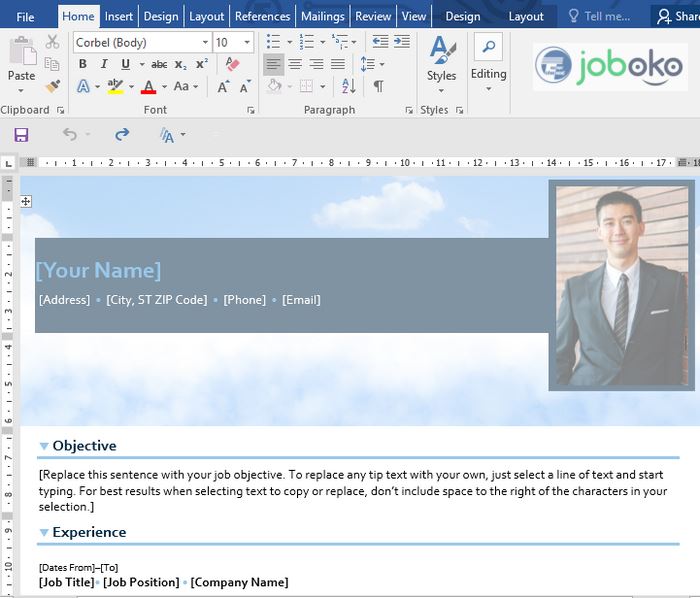Increase font size with Grow Font
Screen dimensions: 700x598
[x=223, y=86]
